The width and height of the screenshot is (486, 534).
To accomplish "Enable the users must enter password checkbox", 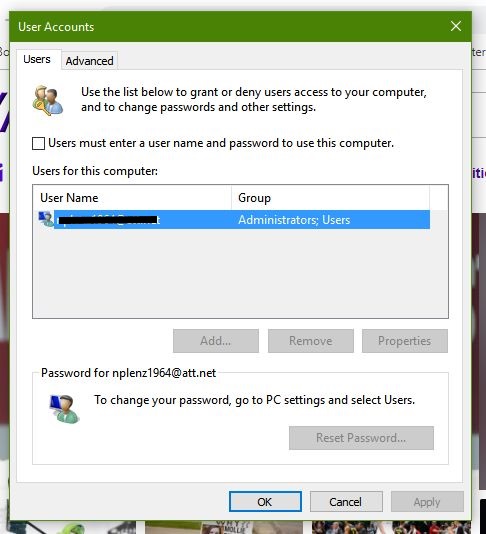I will coord(38,143).
